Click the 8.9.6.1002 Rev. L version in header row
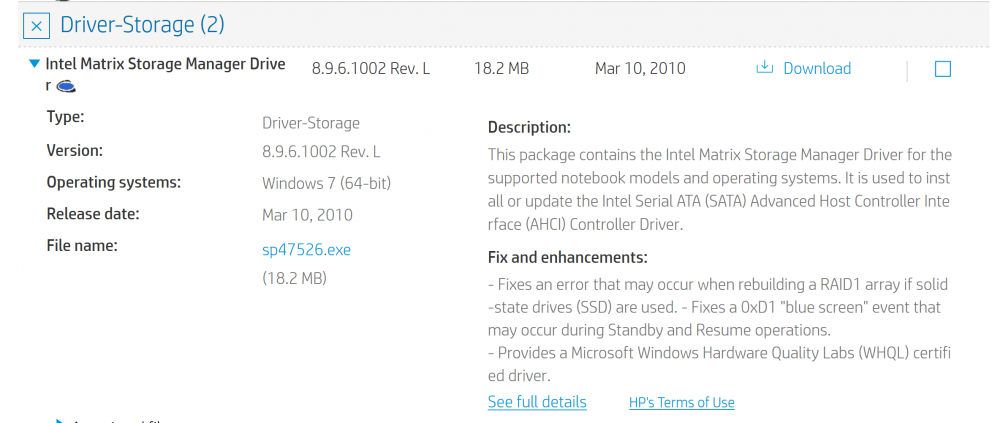 371,69
